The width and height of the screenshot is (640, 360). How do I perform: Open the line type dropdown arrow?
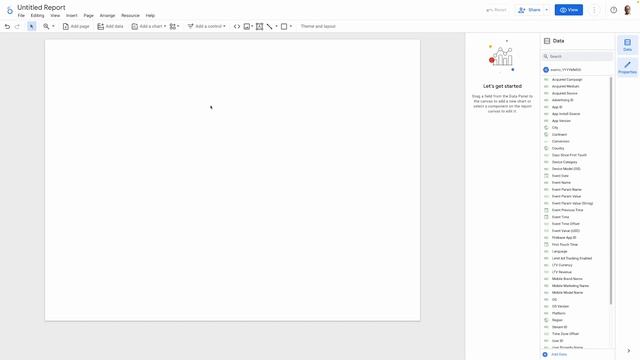pyautogui.click(x=276, y=27)
